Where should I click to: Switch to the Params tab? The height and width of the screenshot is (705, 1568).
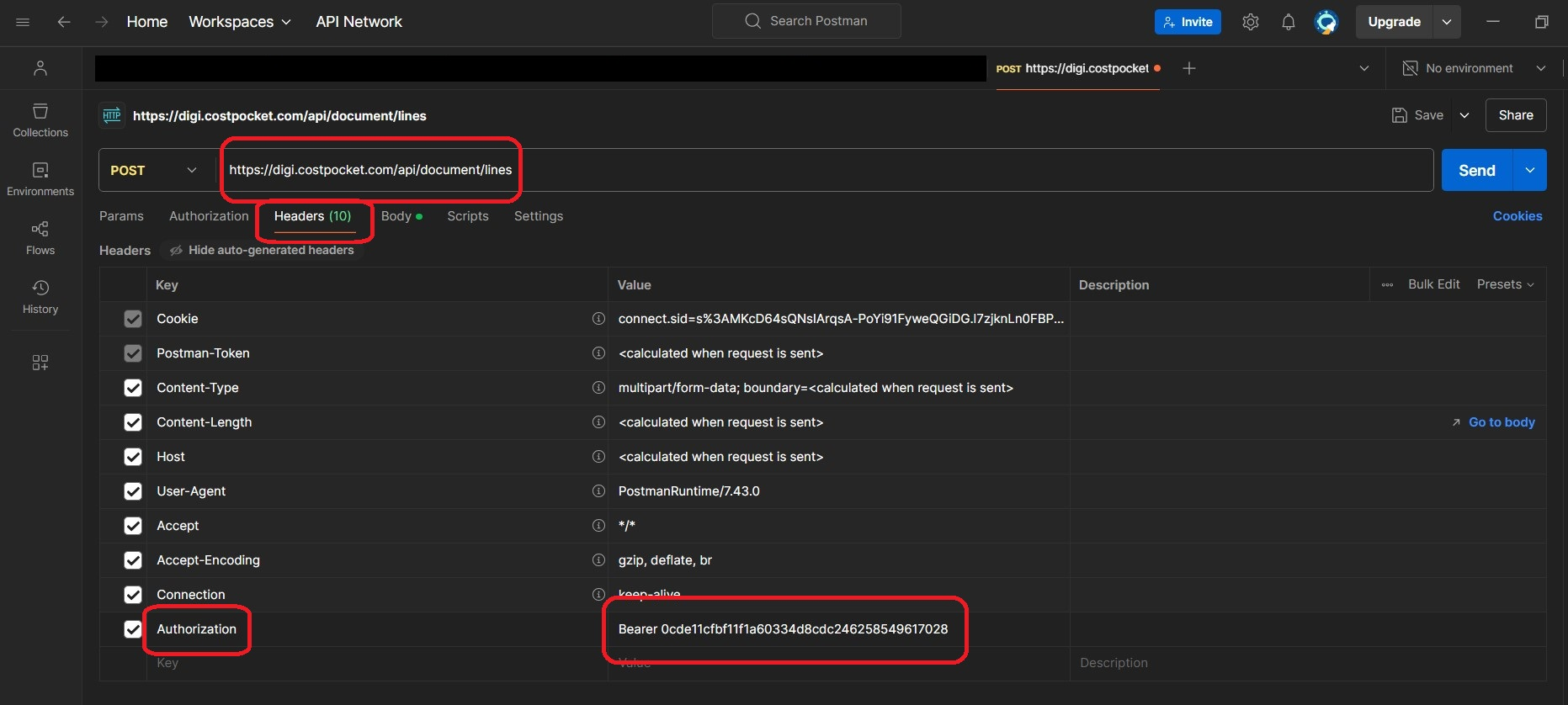coord(121,216)
